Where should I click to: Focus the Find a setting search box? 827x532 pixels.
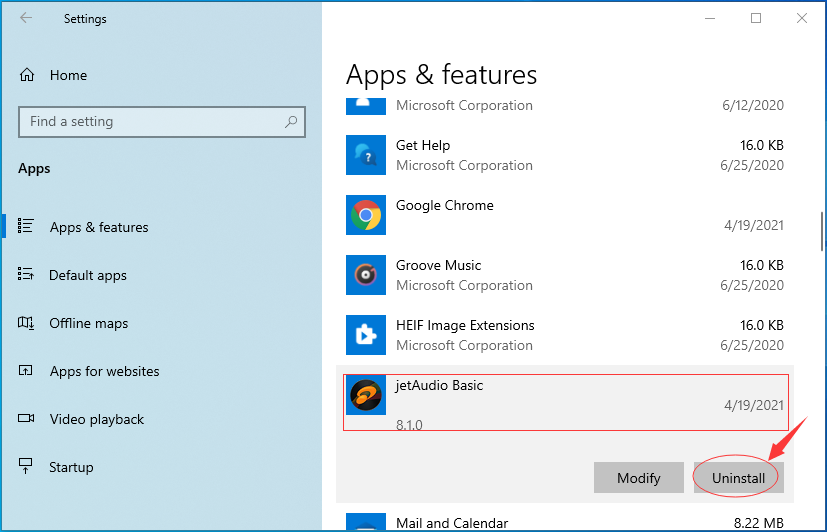(x=162, y=122)
